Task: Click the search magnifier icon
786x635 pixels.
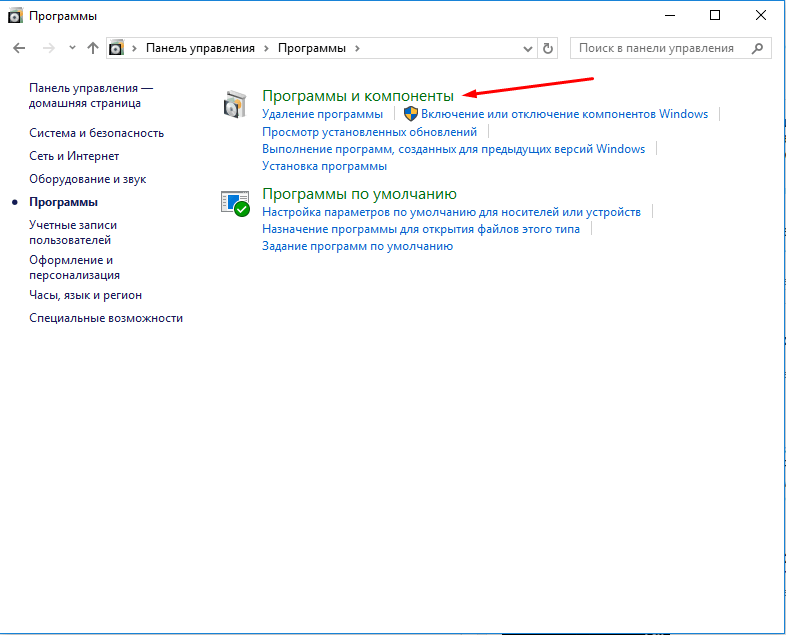Action: 757,48
